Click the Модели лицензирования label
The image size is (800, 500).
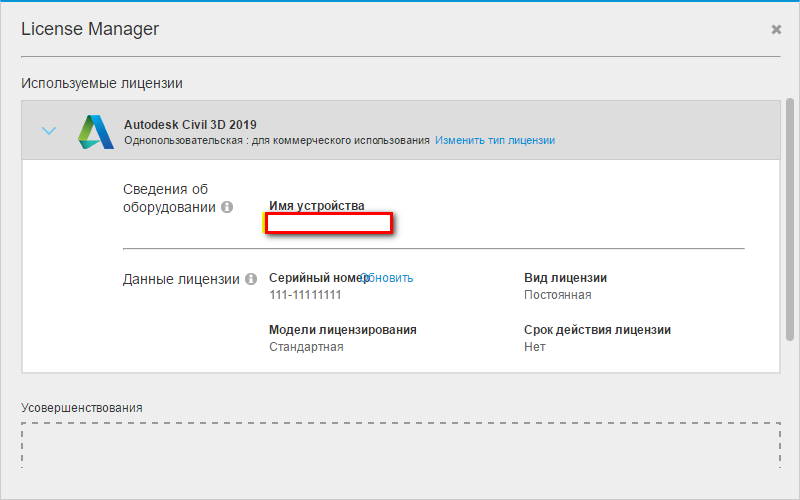pos(343,330)
